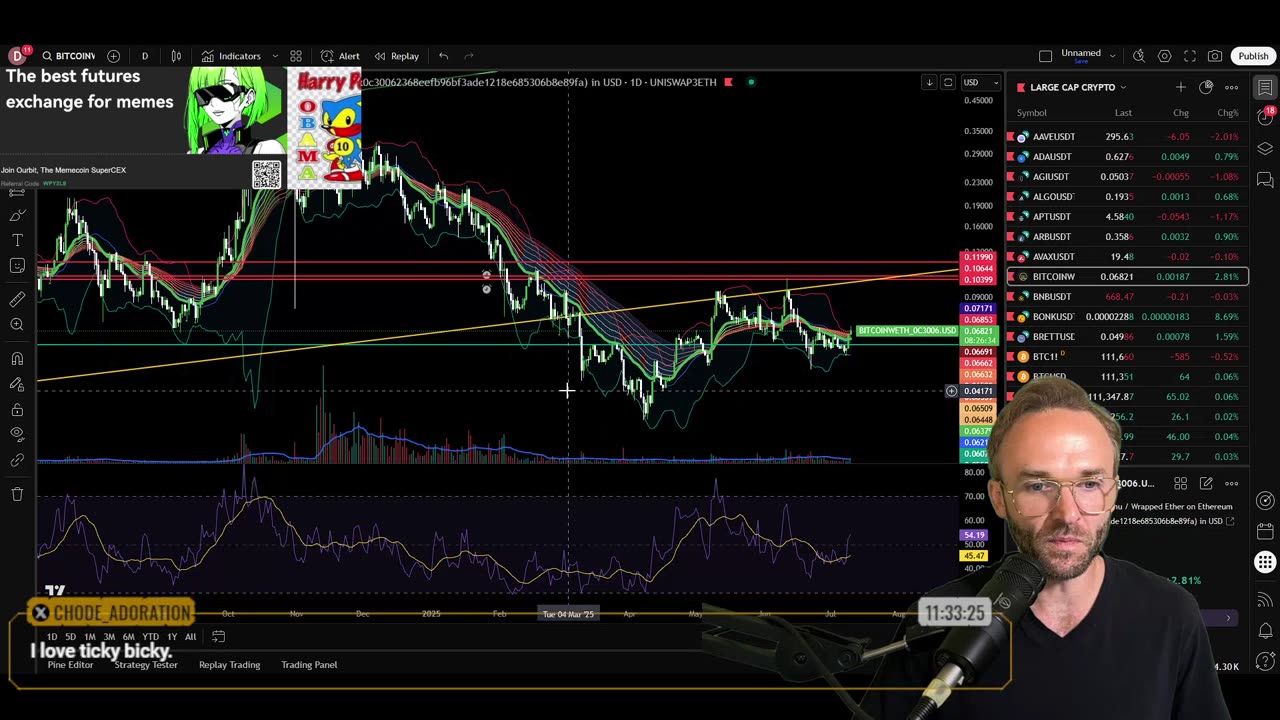1280x720 pixels.
Task: Toggle the loop-arrows scale button near USD
Action: point(948,82)
